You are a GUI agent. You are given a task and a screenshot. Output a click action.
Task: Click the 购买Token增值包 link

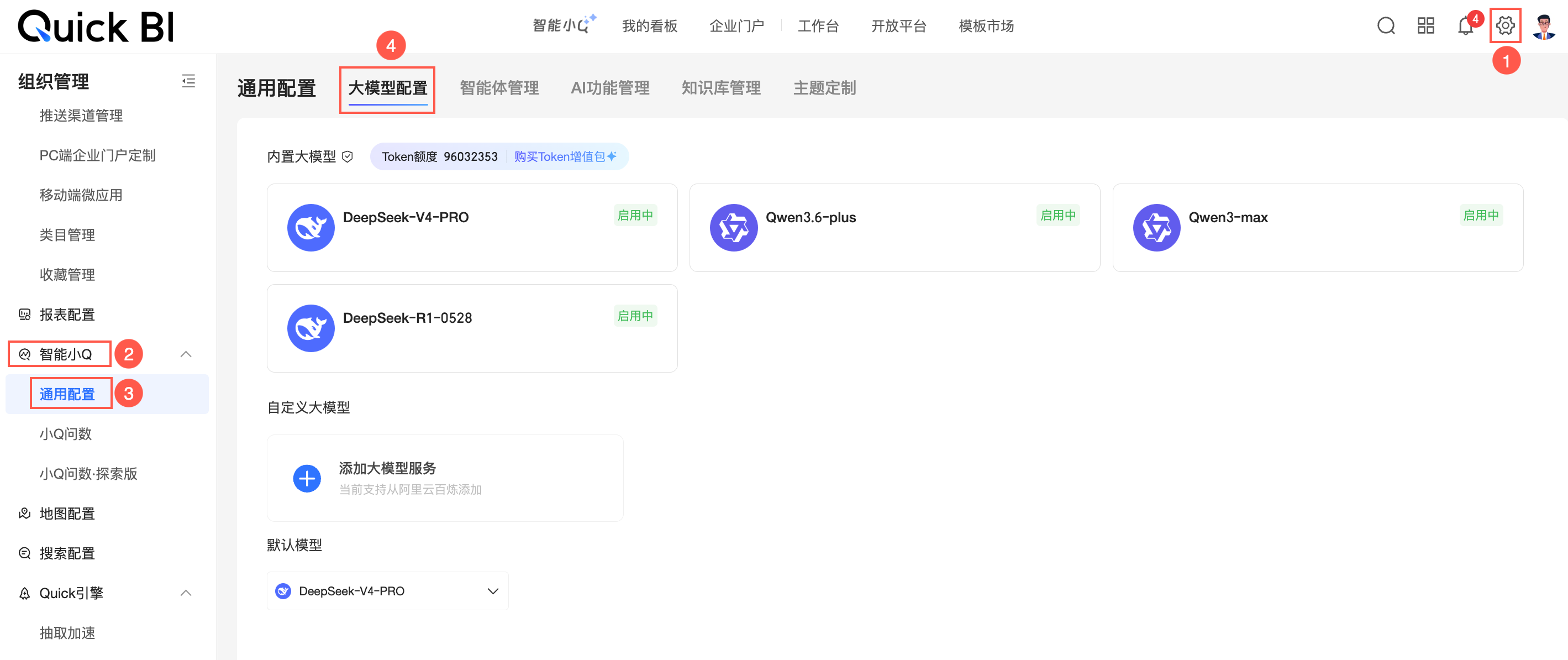(565, 156)
